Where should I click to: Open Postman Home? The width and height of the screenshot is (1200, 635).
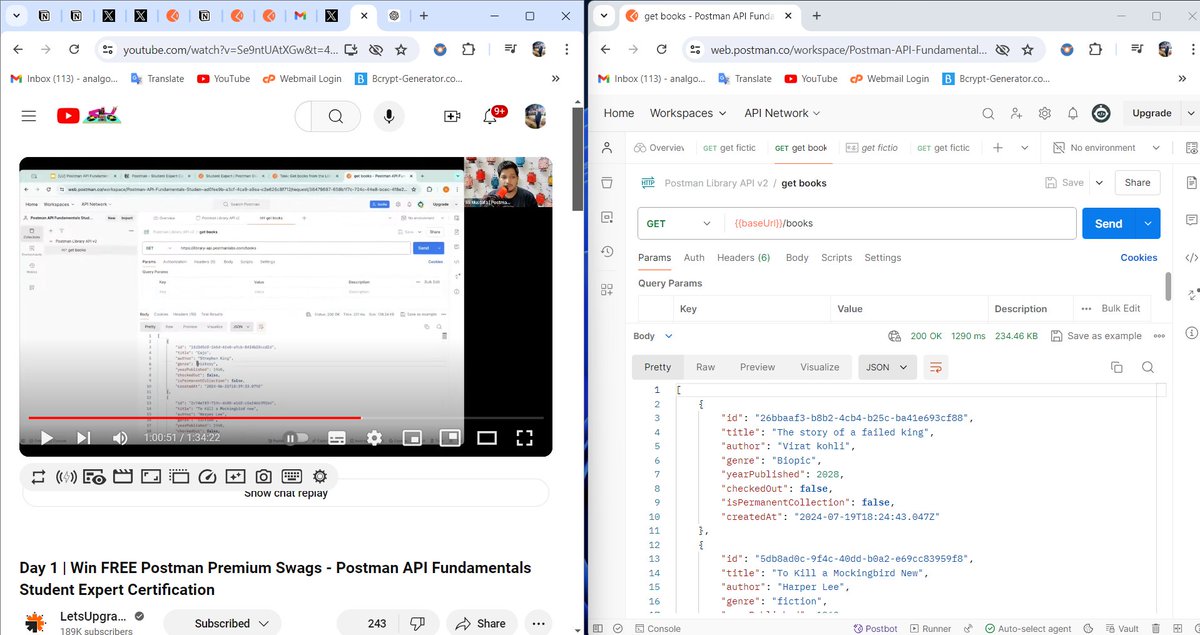[619, 113]
